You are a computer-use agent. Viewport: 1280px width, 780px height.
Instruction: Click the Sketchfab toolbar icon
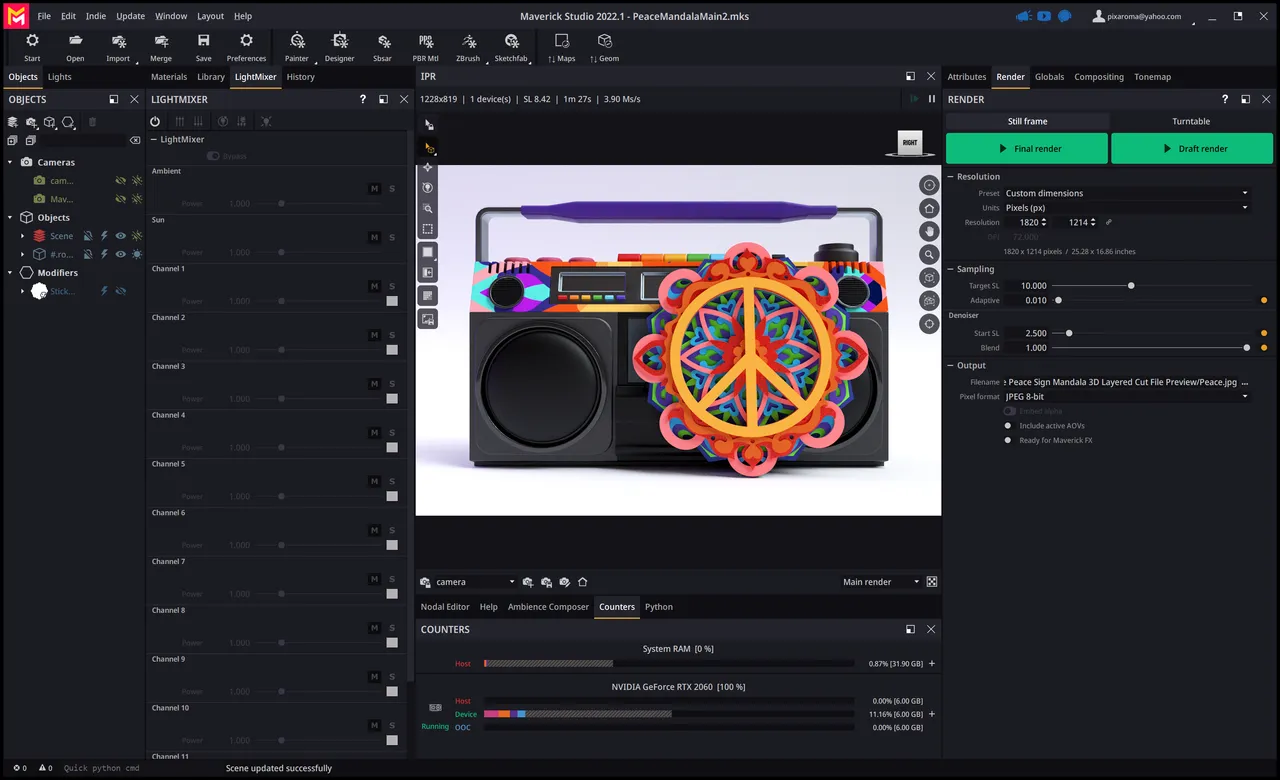tap(511, 46)
